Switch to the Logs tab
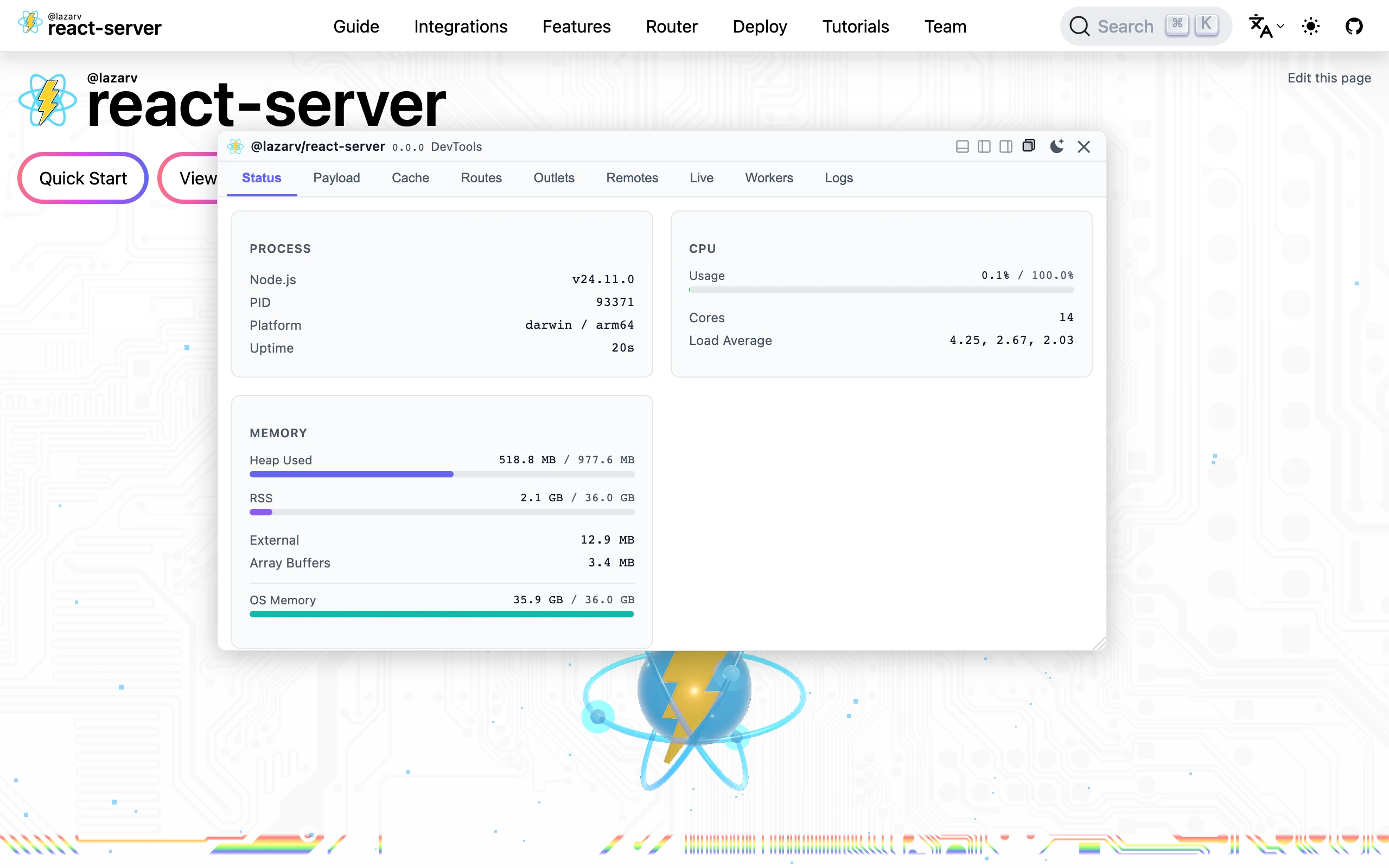 (838, 178)
